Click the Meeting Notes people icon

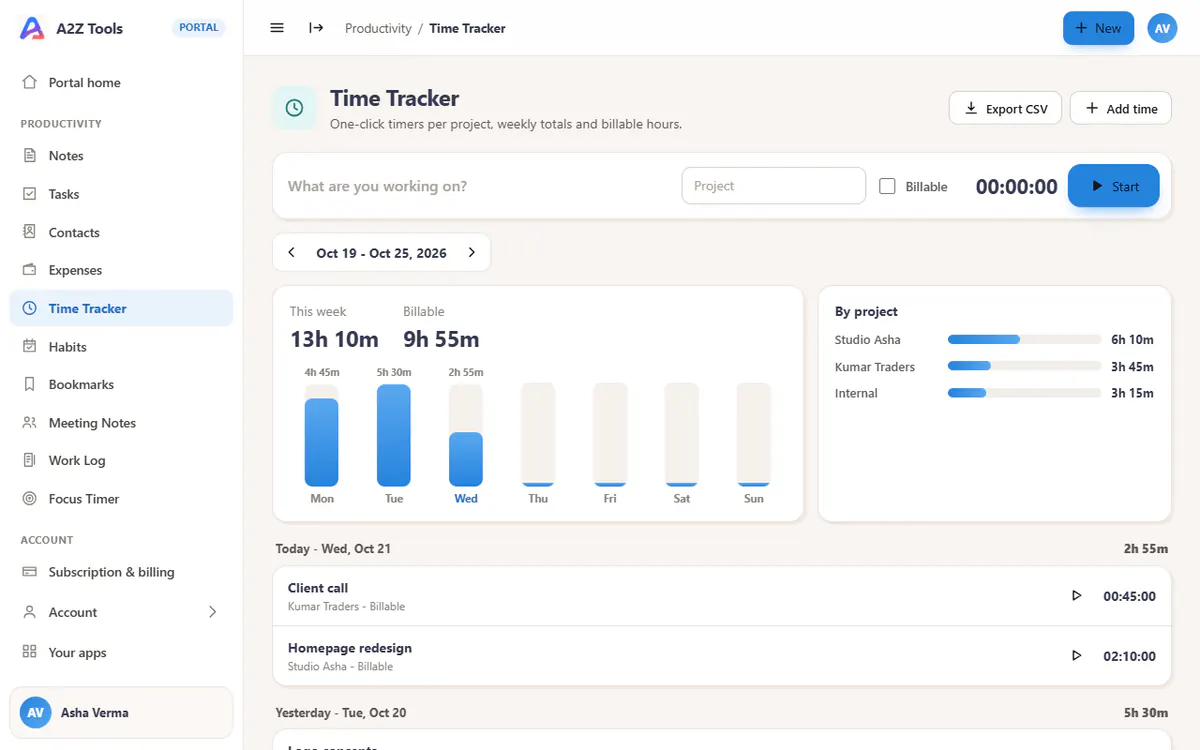click(30, 422)
